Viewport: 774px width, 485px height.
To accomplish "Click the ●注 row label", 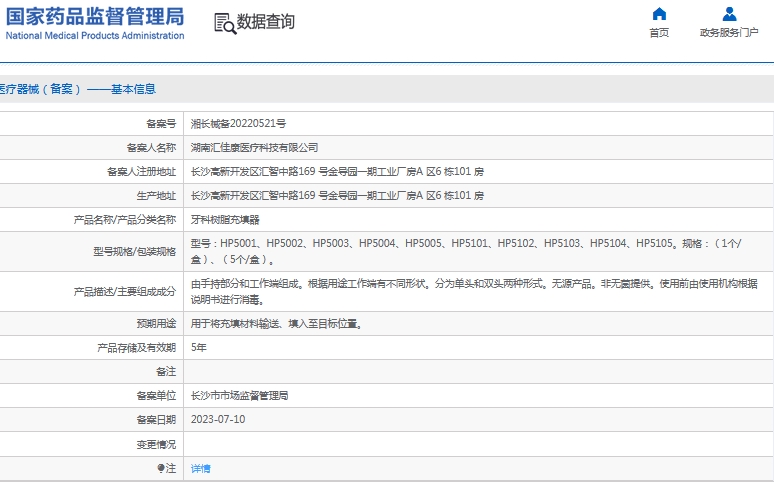I will click(166, 468).
